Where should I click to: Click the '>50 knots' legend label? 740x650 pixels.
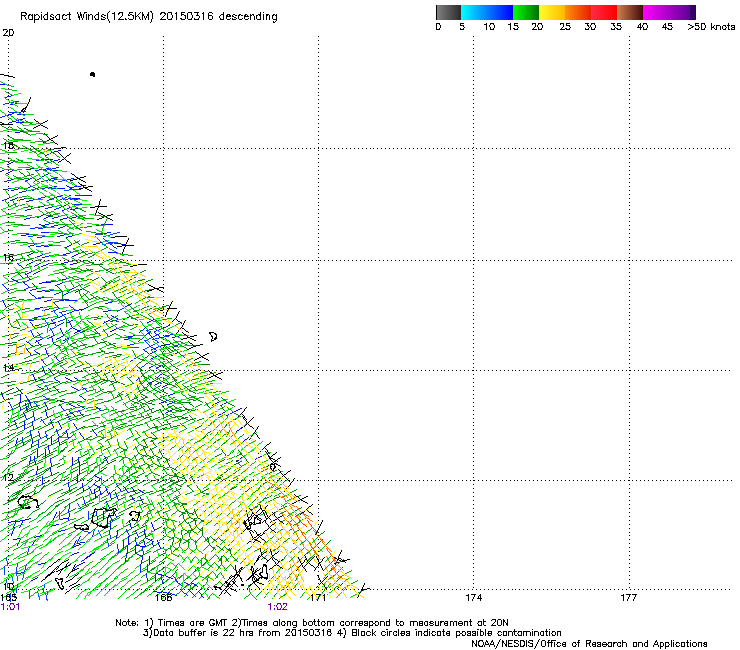coord(711,27)
